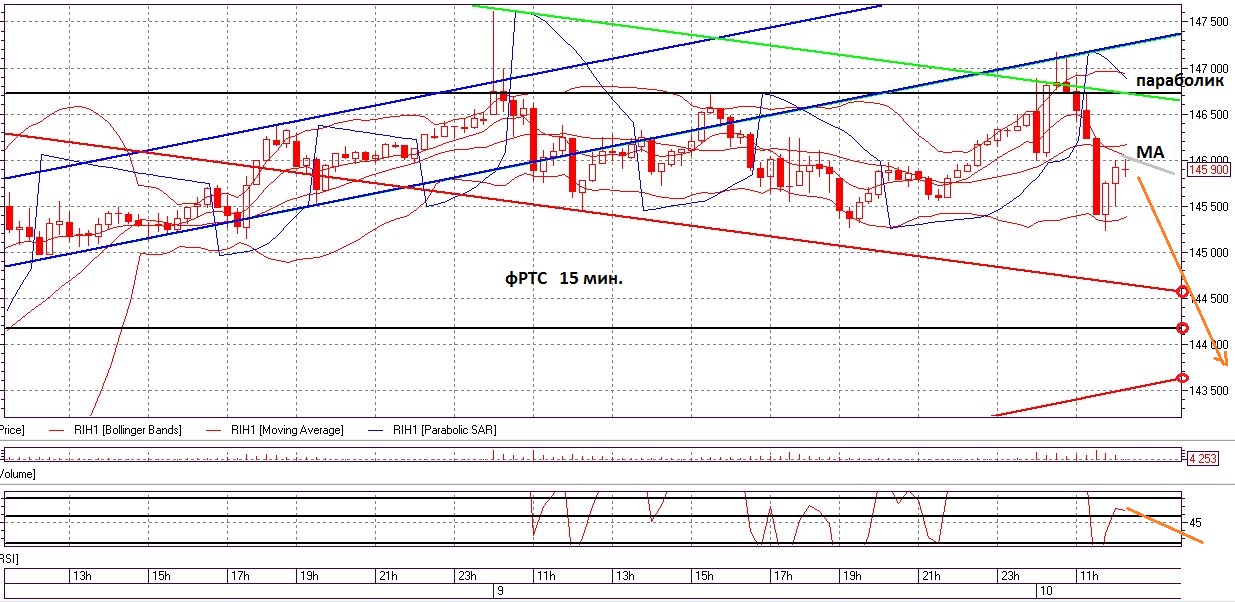Click the volume value tag 4 253
Image resolution: width=1235 pixels, height=602 pixels.
tap(1201, 459)
